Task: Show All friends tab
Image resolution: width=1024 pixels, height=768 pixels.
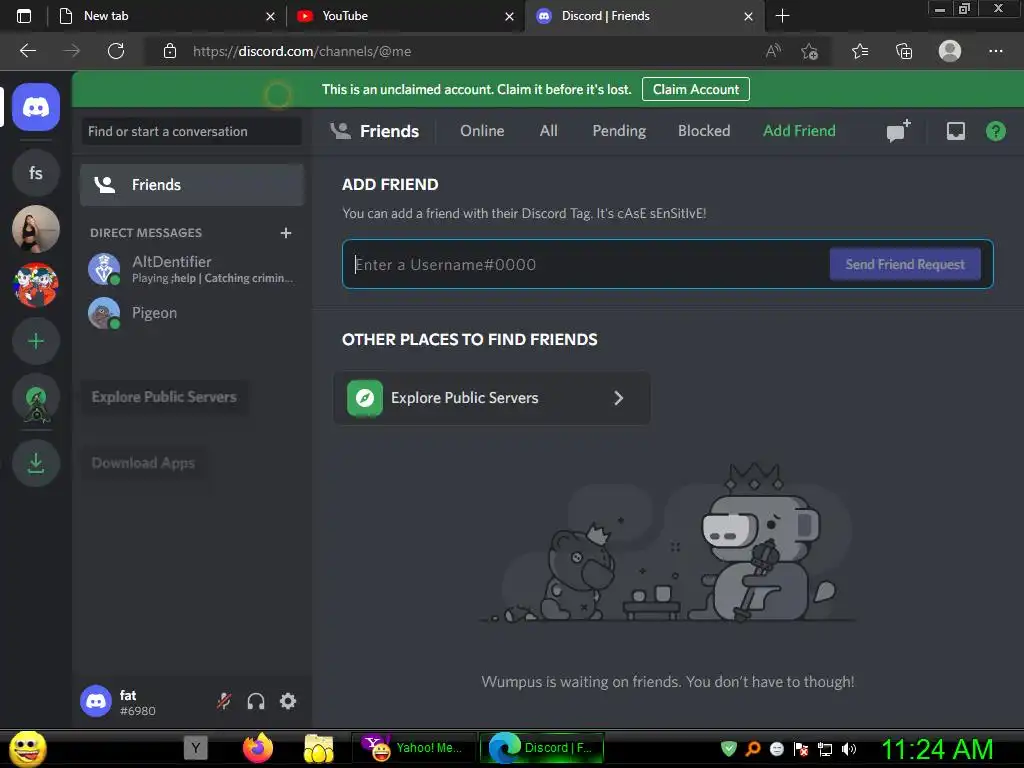Action: coord(549,131)
